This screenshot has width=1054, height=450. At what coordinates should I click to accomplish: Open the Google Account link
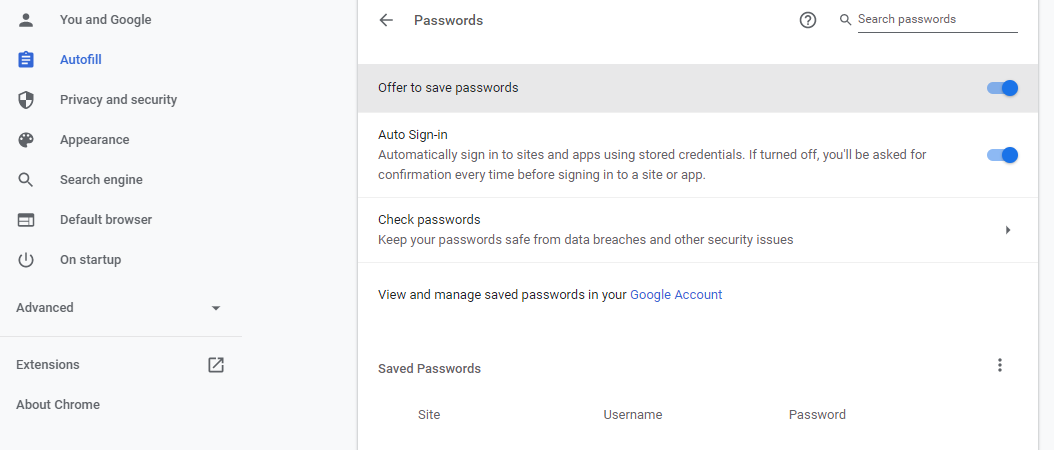click(x=676, y=295)
